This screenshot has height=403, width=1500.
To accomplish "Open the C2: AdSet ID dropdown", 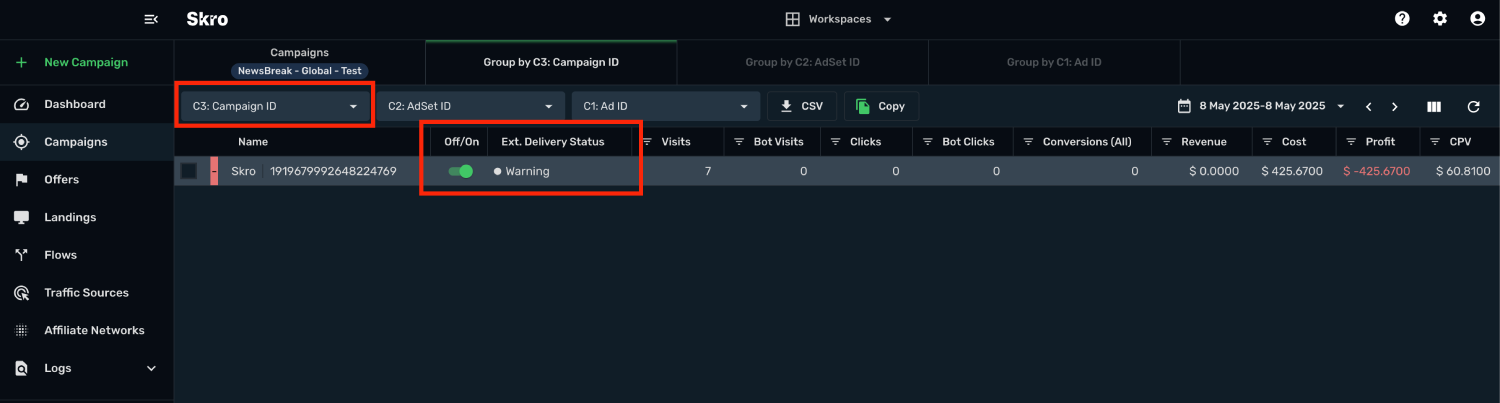I will [x=470, y=106].
